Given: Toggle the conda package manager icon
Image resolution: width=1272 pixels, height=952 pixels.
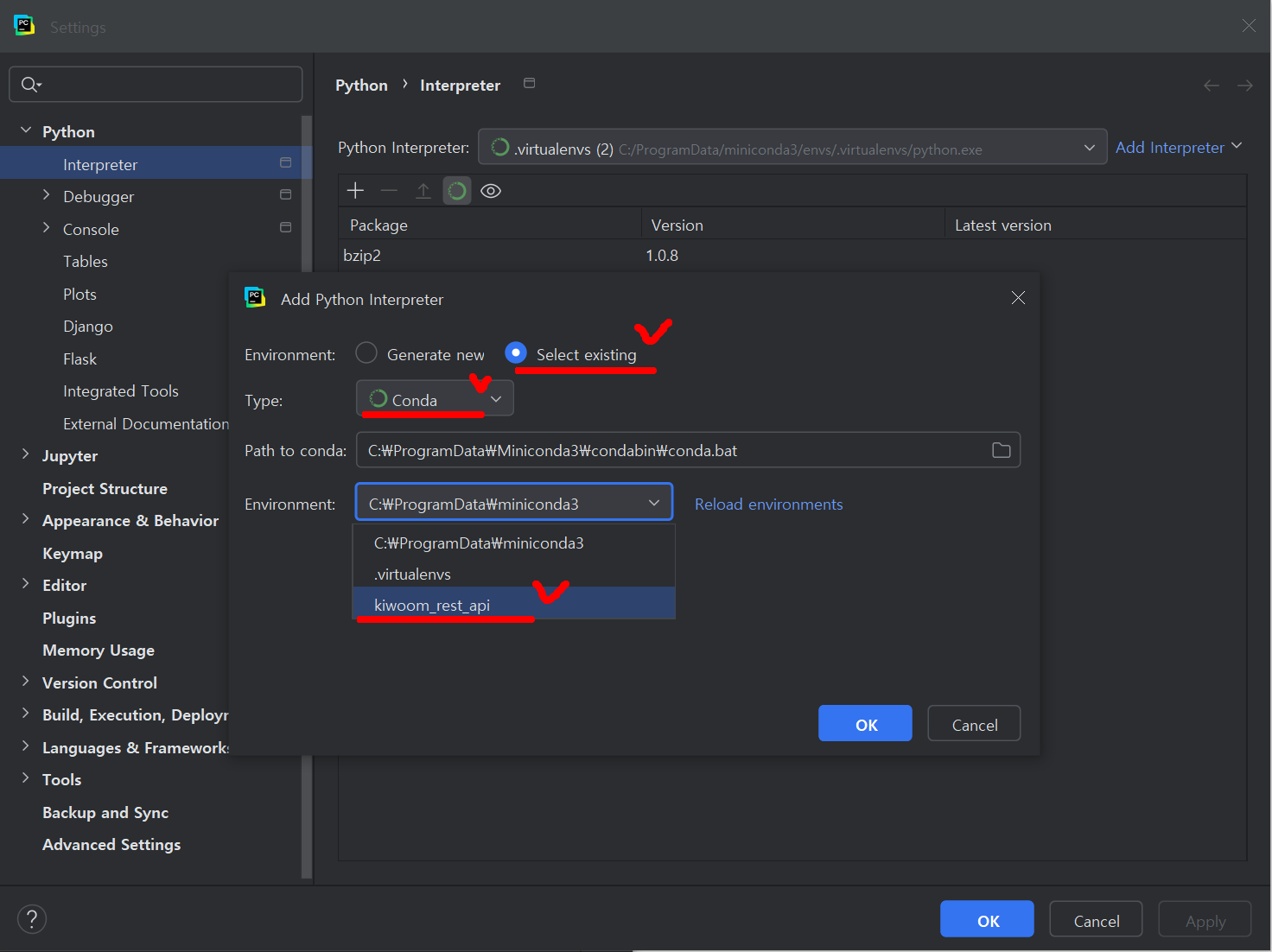Looking at the screenshot, I should (457, 190).
